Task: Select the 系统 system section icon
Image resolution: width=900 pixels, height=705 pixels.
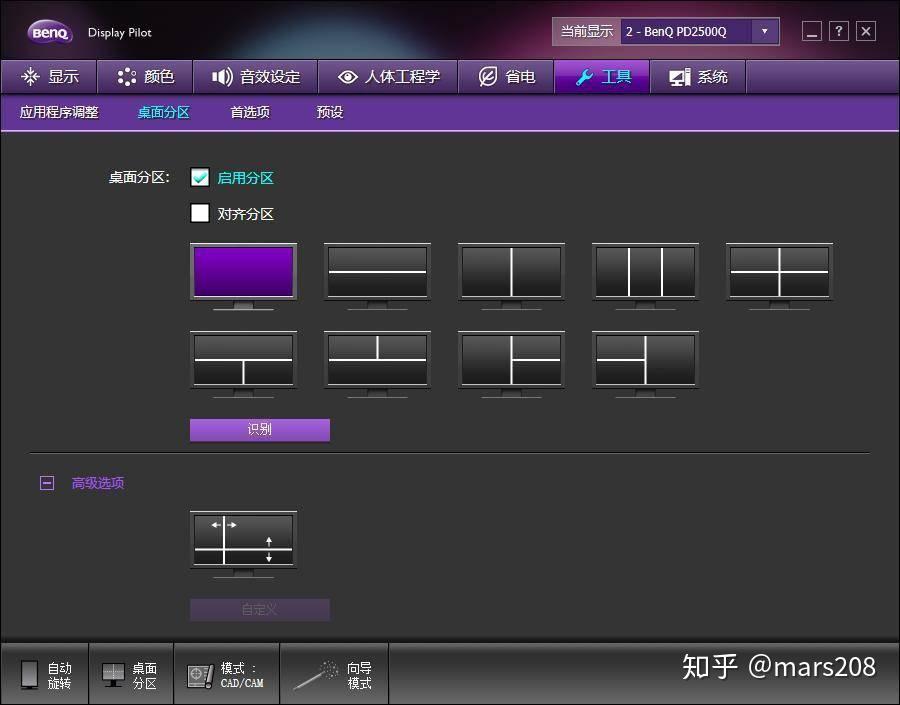Action: (680, 76)
